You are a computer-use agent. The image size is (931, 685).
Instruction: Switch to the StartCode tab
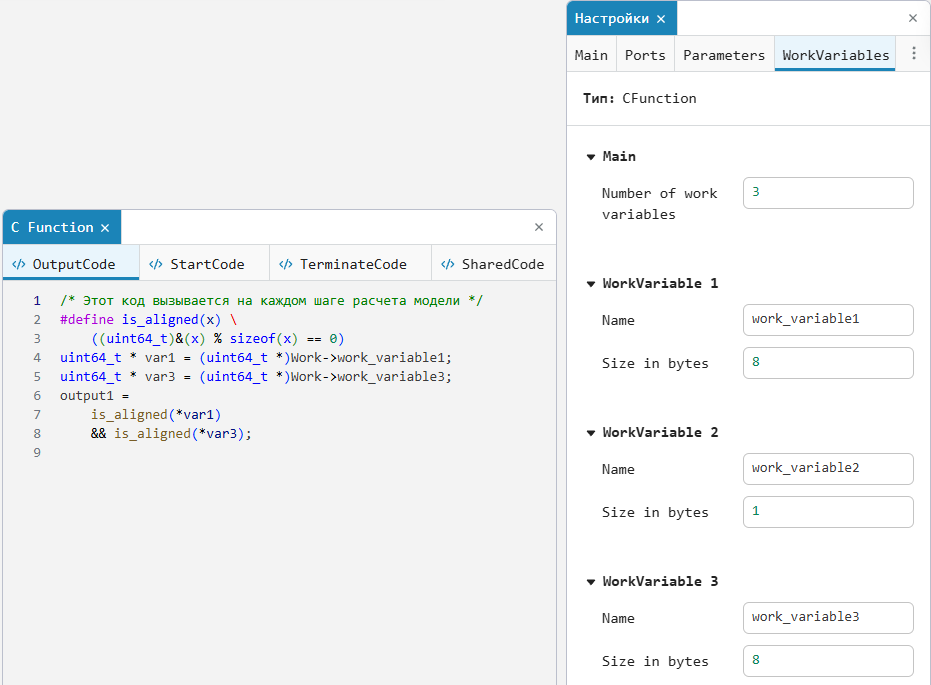tap(204, 264)
